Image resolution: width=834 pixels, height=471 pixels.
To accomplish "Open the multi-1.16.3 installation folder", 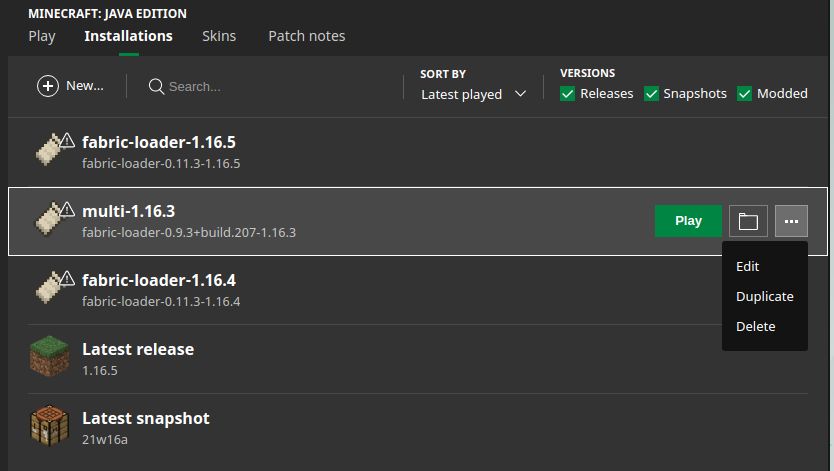I will point(748,221).
